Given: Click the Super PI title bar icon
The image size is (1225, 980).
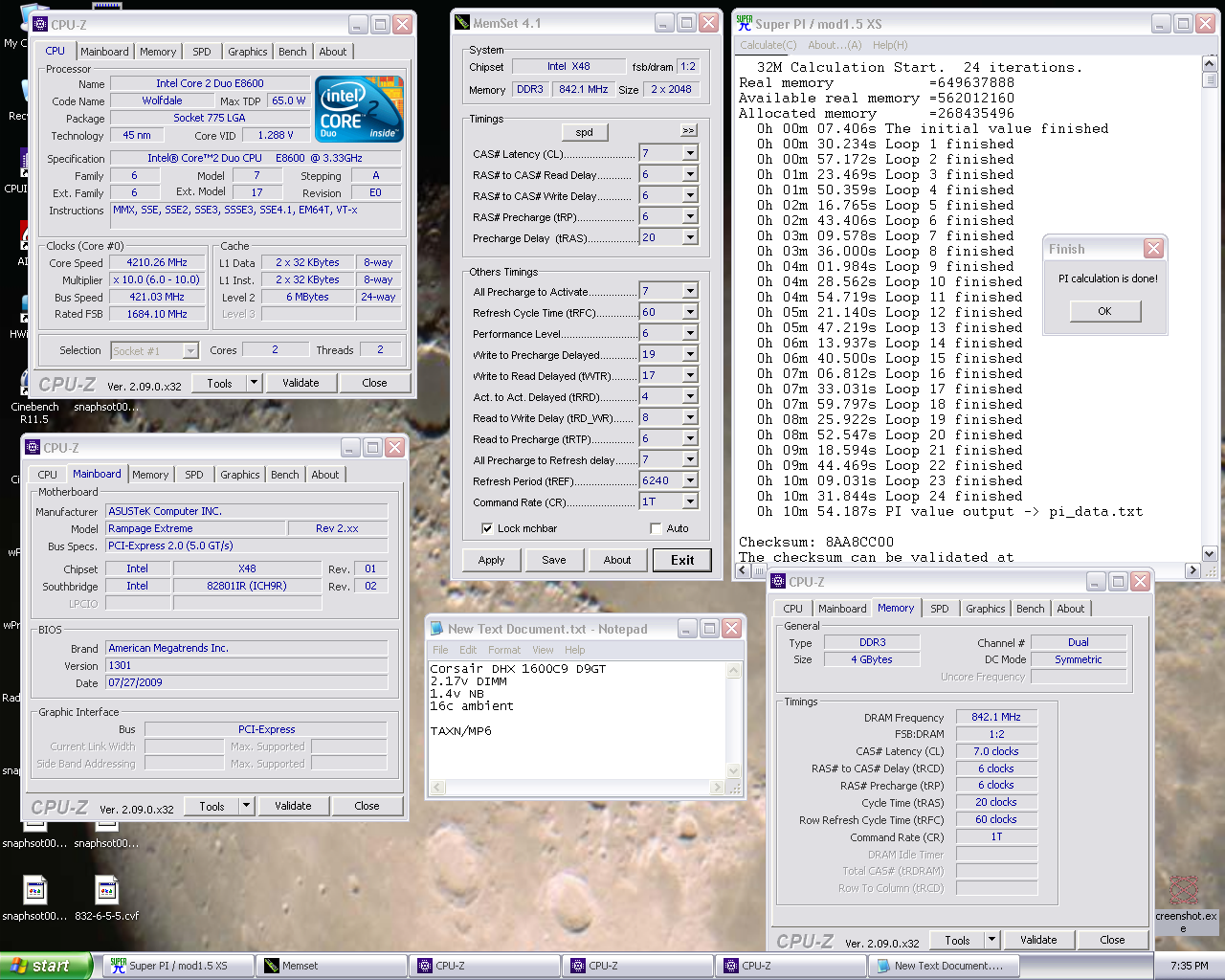Looking at the screenshot, I should [744, 23].
